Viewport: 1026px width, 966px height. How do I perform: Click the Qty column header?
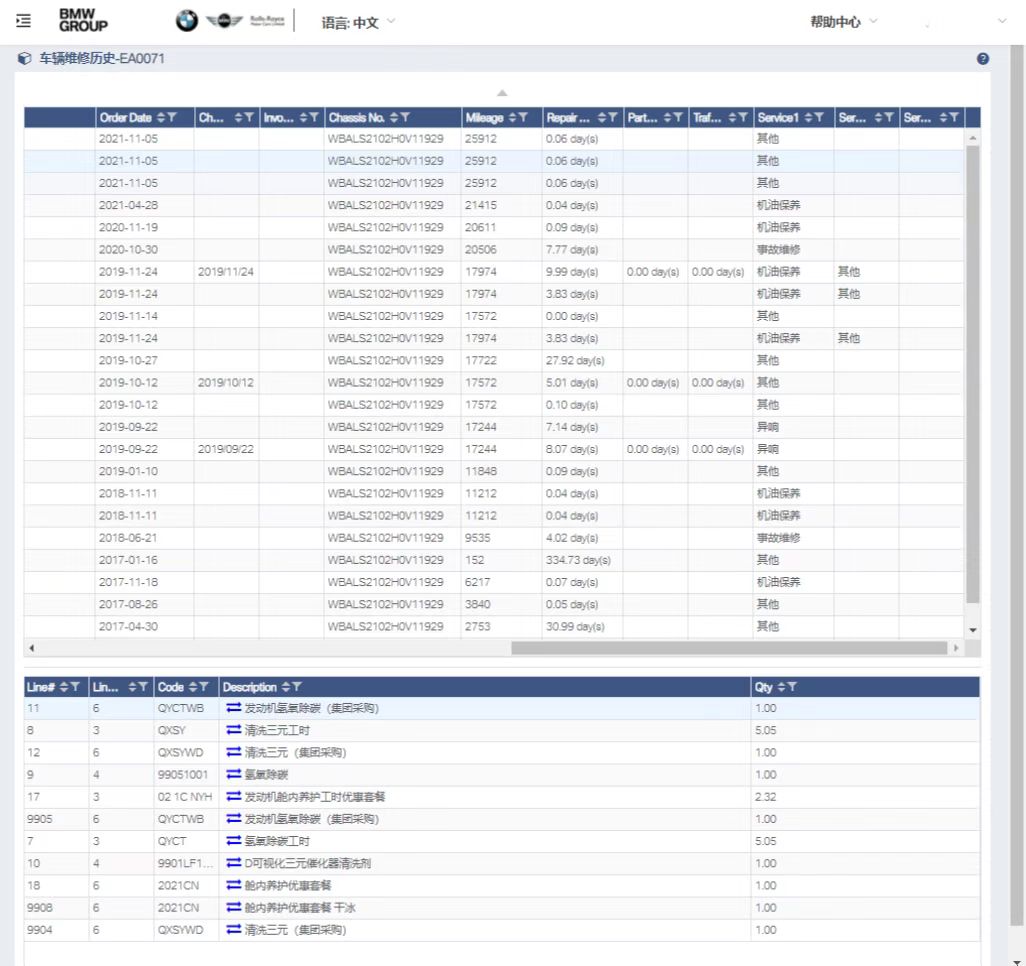865,687
